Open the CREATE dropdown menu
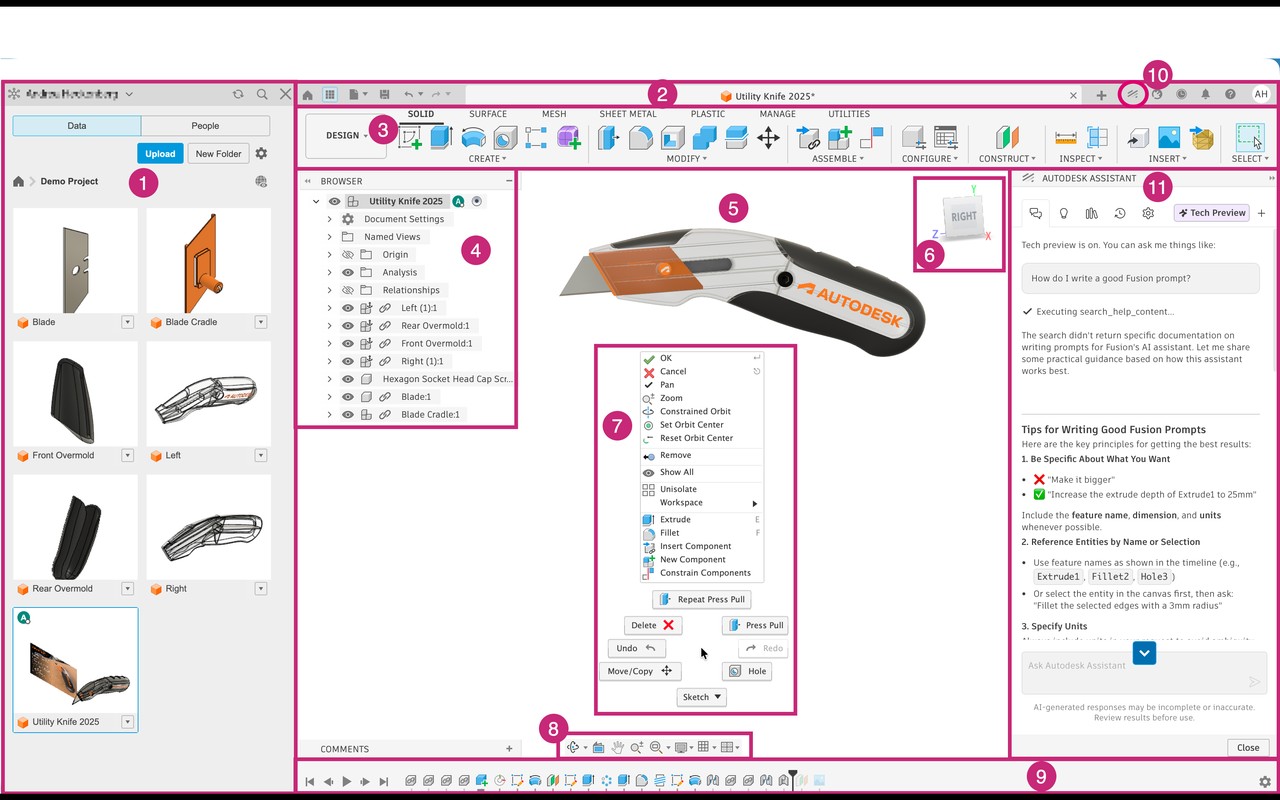1280x800 pixels. pos(487,159)
